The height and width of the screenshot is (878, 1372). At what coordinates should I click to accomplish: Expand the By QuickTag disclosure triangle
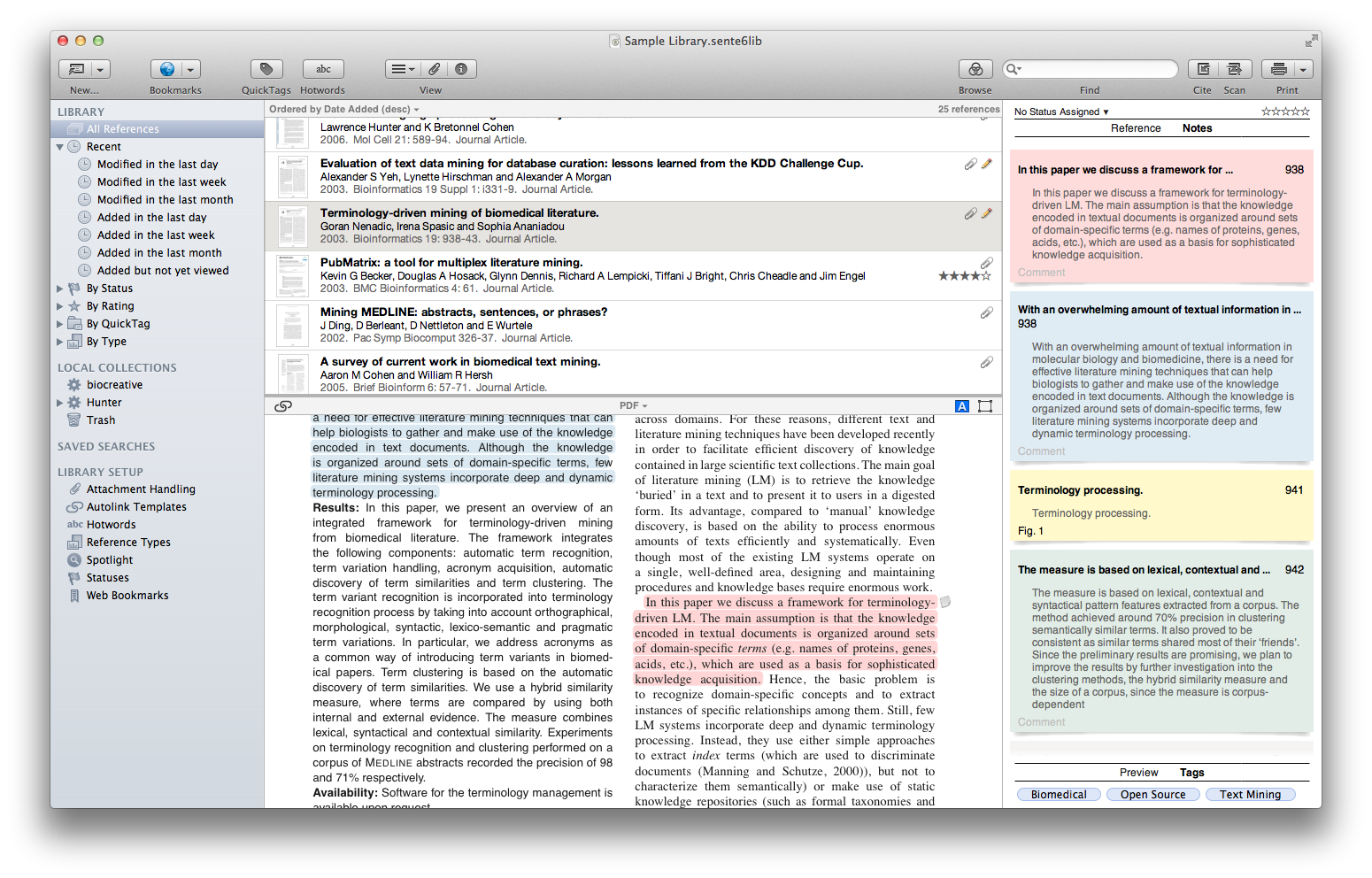(60, 324)
